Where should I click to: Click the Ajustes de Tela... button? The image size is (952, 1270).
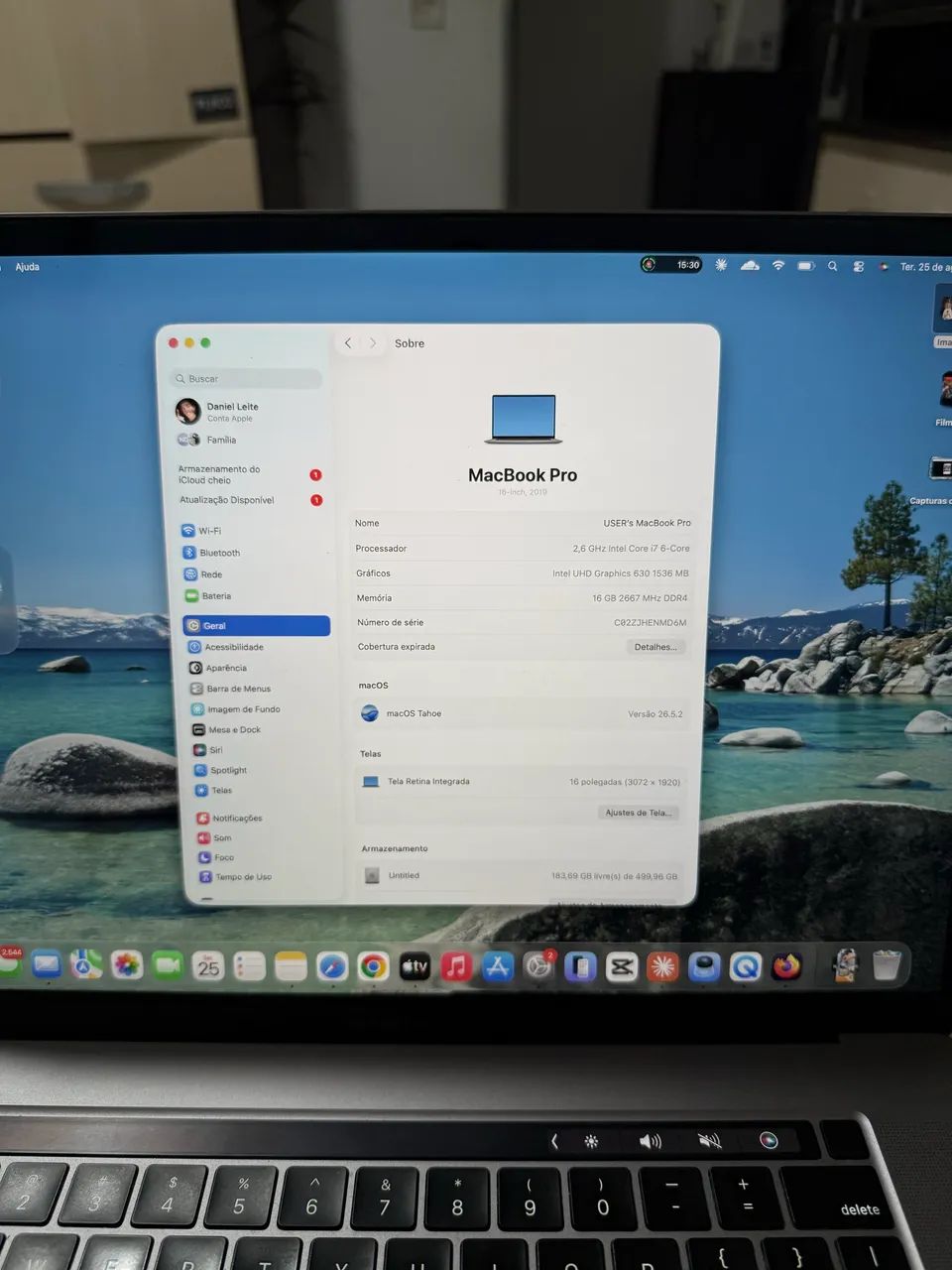click(639, 813)
